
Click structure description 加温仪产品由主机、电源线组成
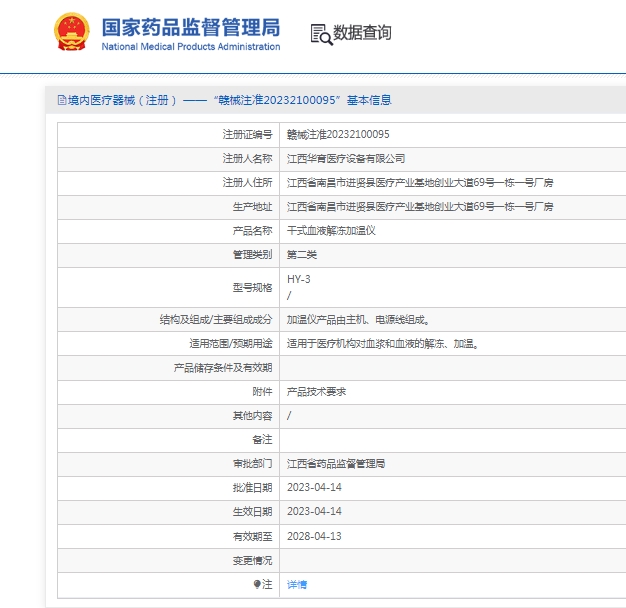[358, 319]
